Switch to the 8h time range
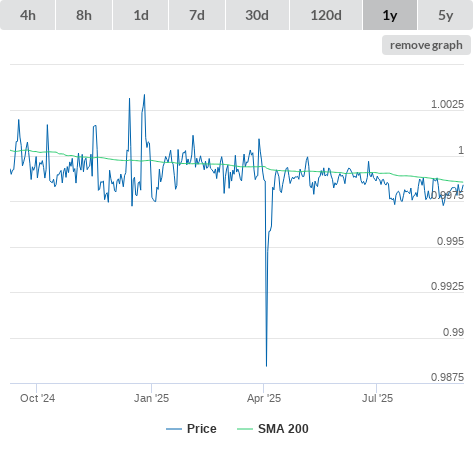 tap(84, 15)
